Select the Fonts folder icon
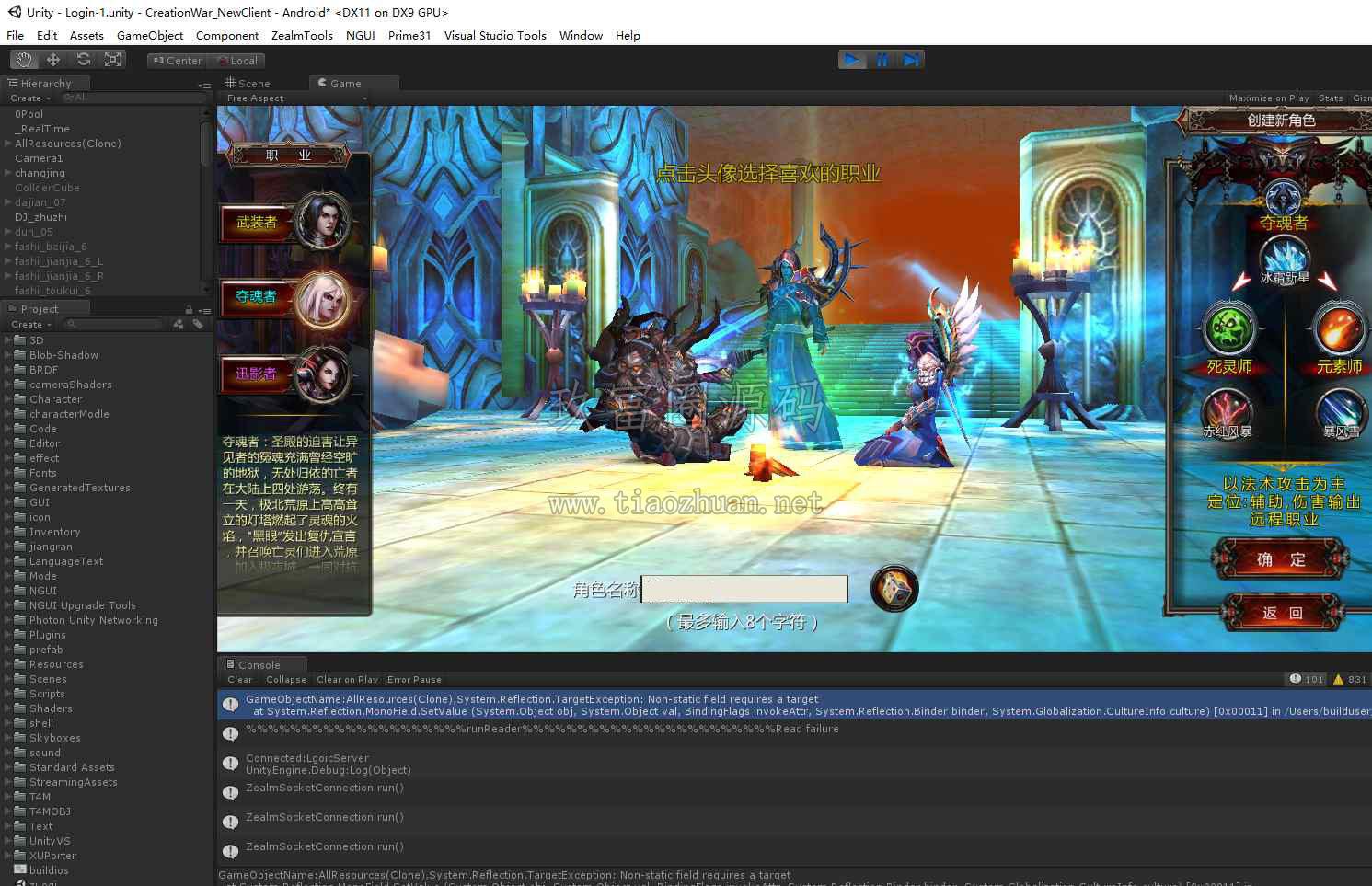Image resolution: width=1372 pixels, height=886 pixels. 20,473
